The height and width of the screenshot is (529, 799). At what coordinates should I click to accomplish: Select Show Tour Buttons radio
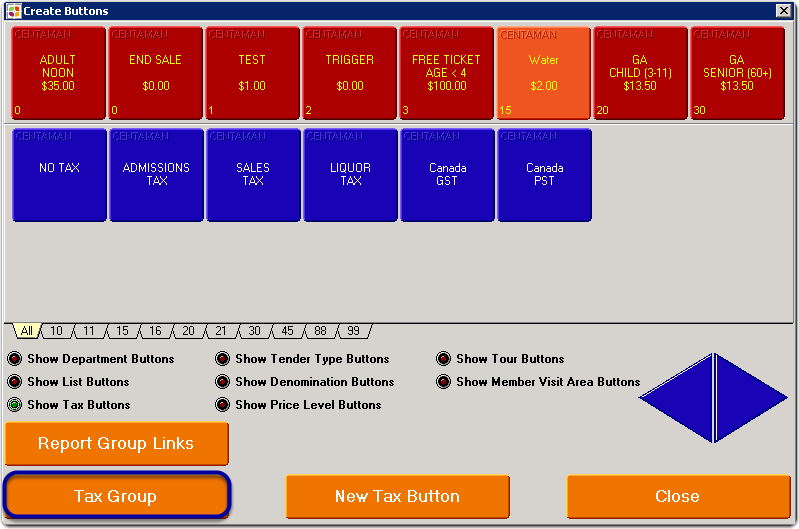click(500, 359)
